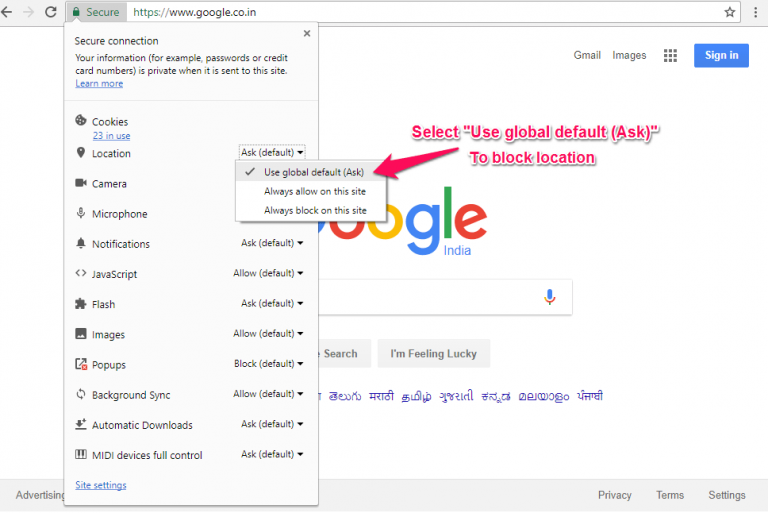Switch Google to Punjabi language link

(x=590, y=396)
